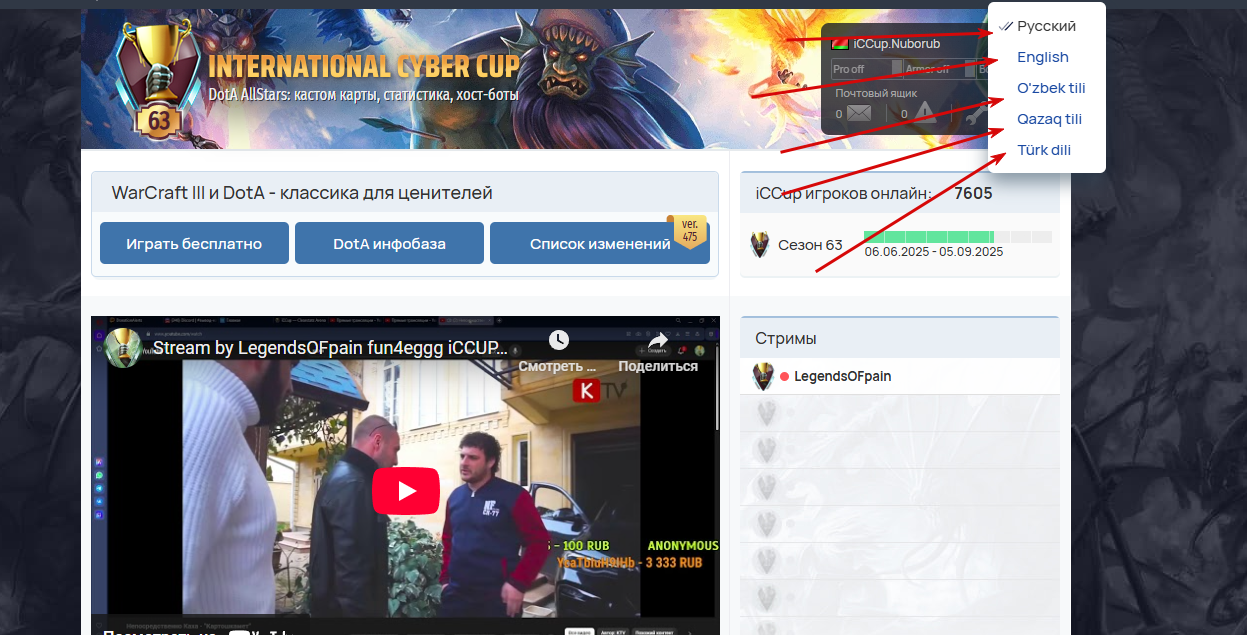The width and height of the screenshot is (1247, 635).
Task: Click the 7605 online players count
Action: coord(973,193)
